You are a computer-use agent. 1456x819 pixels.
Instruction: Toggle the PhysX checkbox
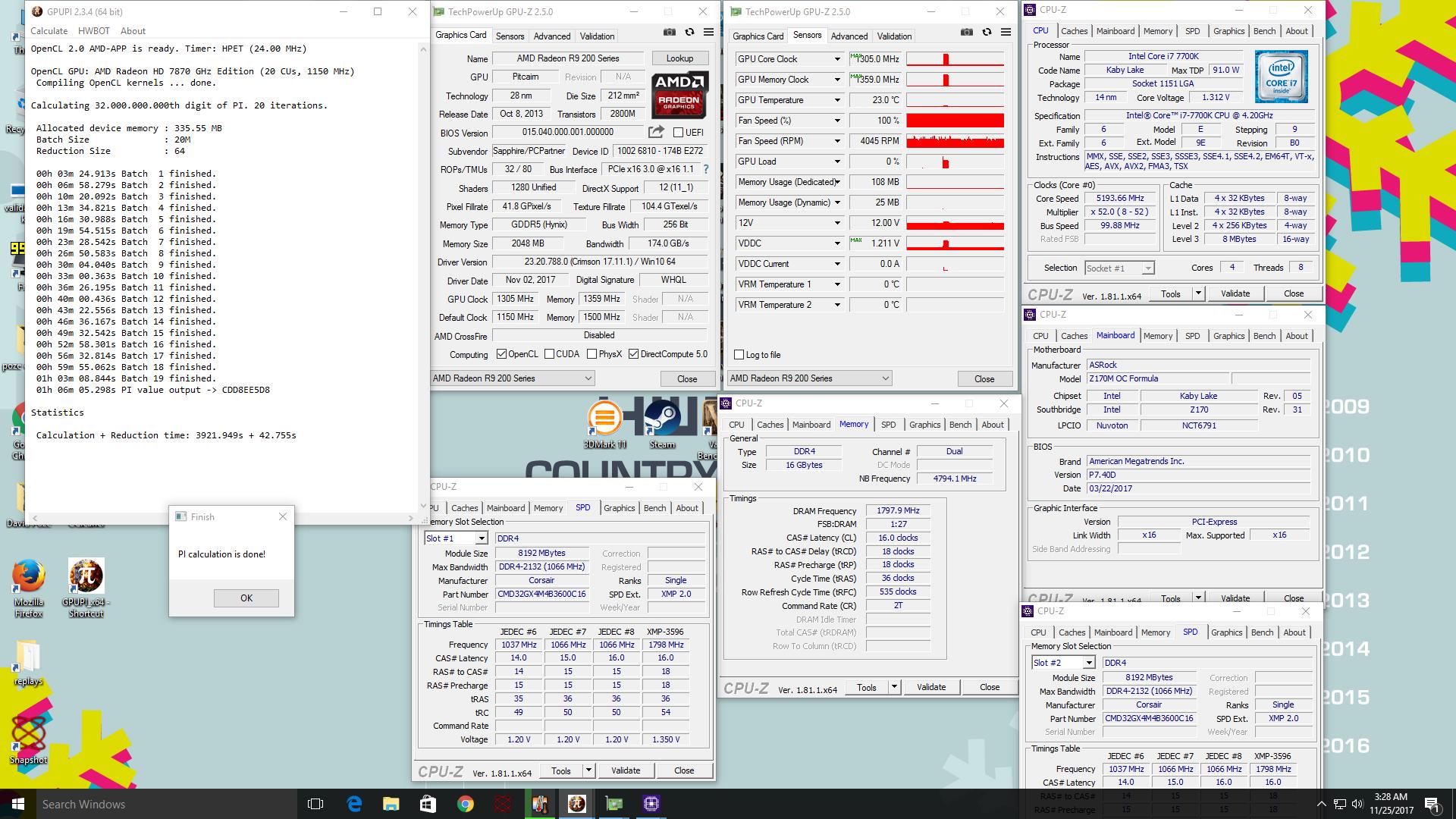(591, 354)
